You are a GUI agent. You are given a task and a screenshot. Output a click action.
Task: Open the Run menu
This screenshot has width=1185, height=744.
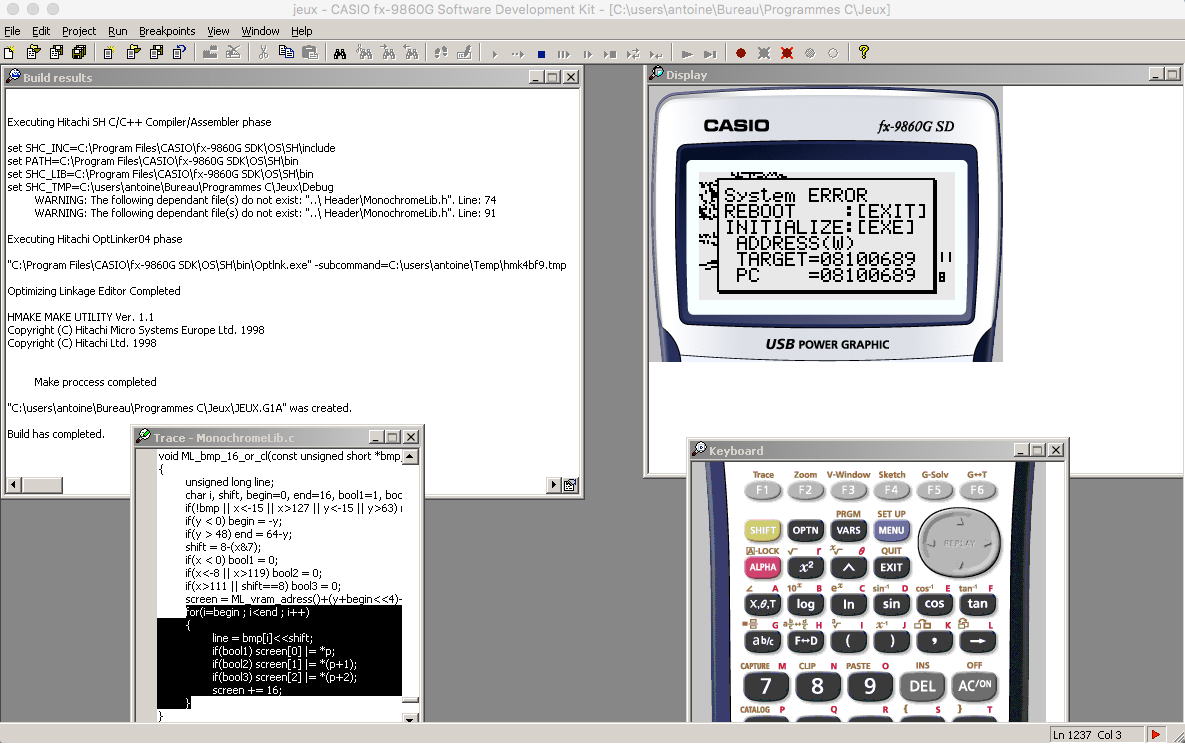coord(117,31)
